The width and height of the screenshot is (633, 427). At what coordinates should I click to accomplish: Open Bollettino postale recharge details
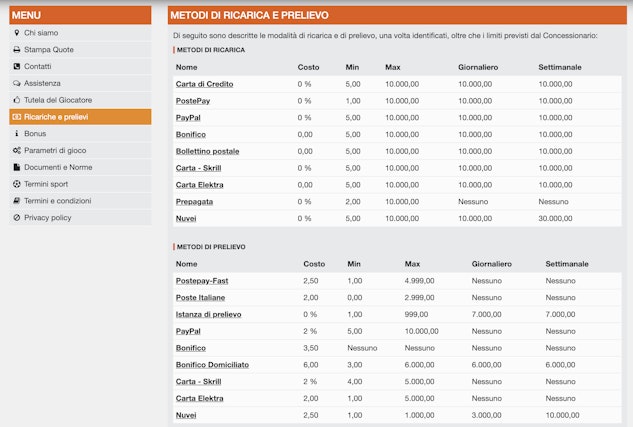click(x=207, y=151)
